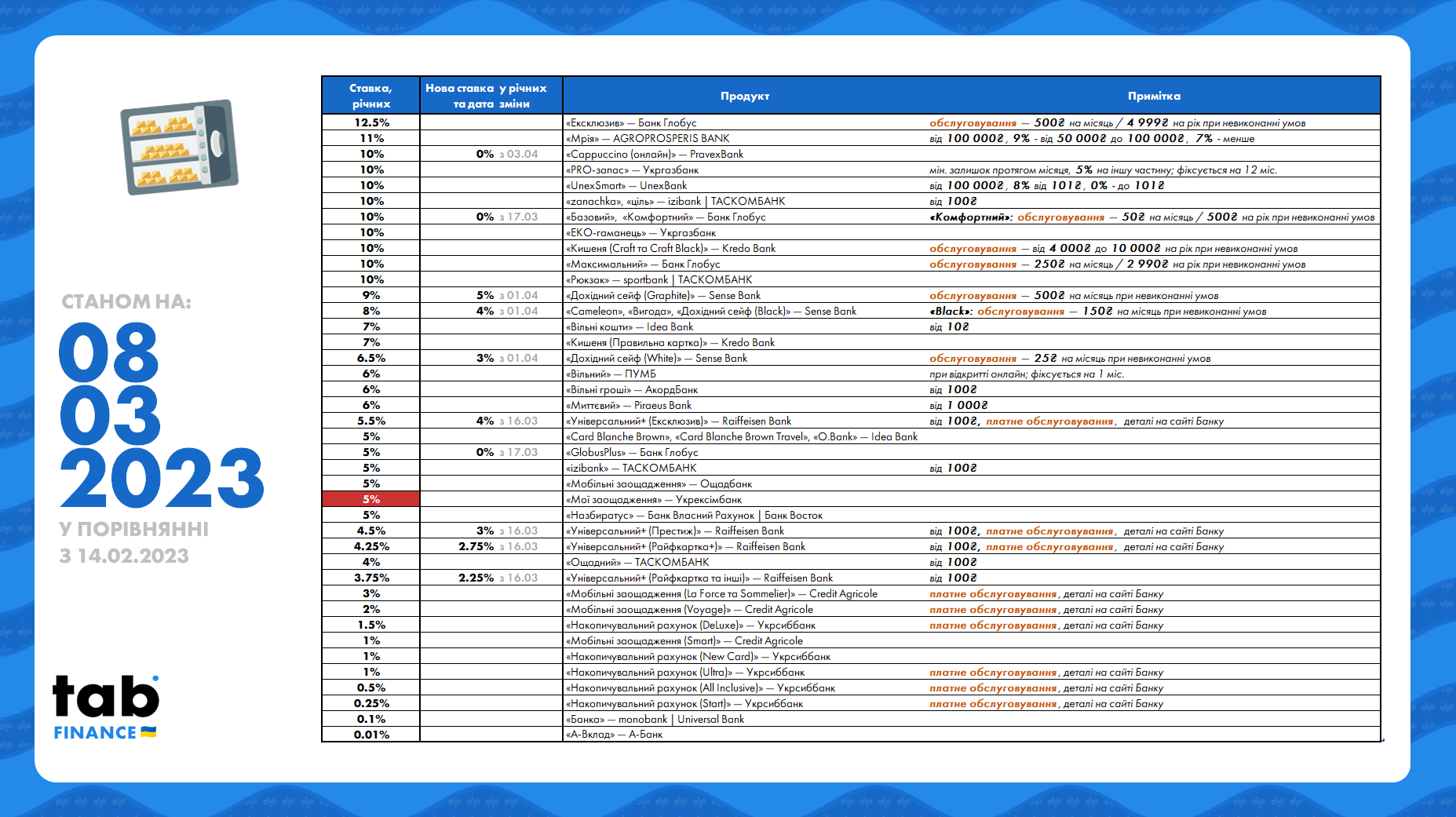Click the "Продукт" column header
Image resolution: width=1456 pixels, height=817 pixels.
(745, 96)
